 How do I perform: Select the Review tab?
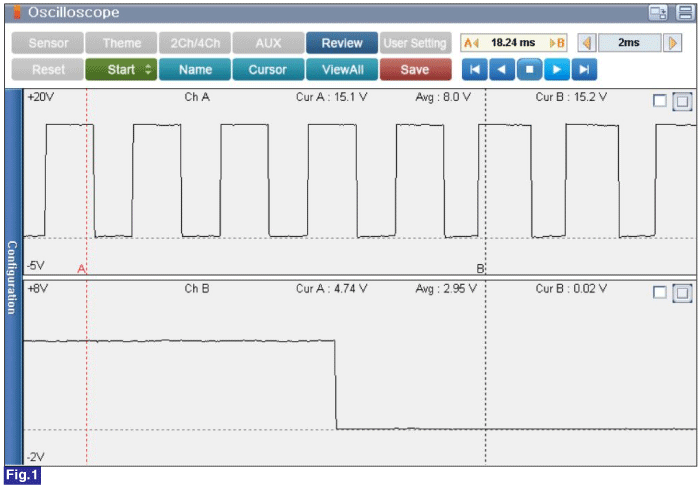pyautogui.click(x=342, y=43)
